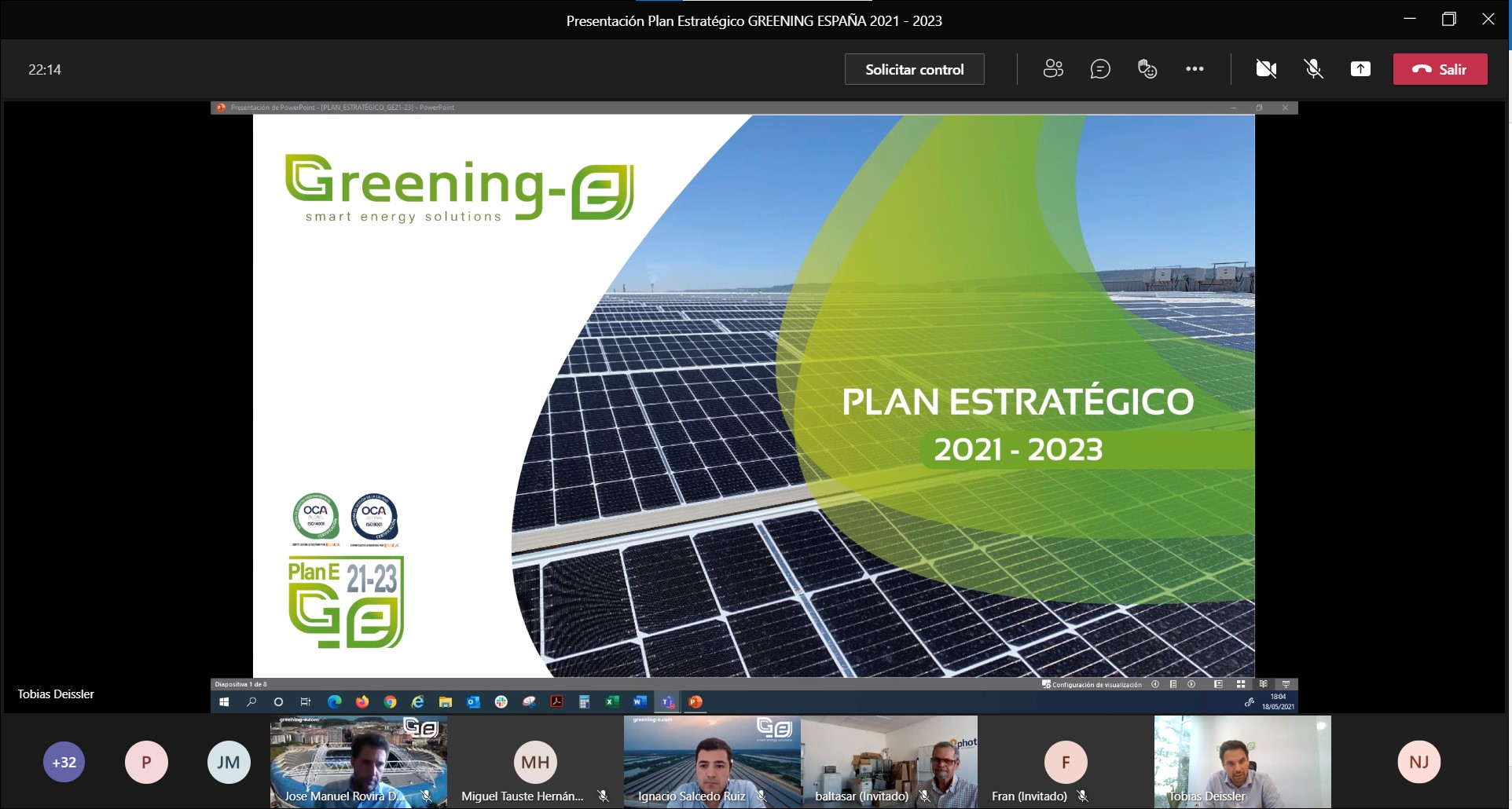Click Cortana circle in shared taskbar
The height and width of the screenshot is (809, 1512).
click(278, 702)
